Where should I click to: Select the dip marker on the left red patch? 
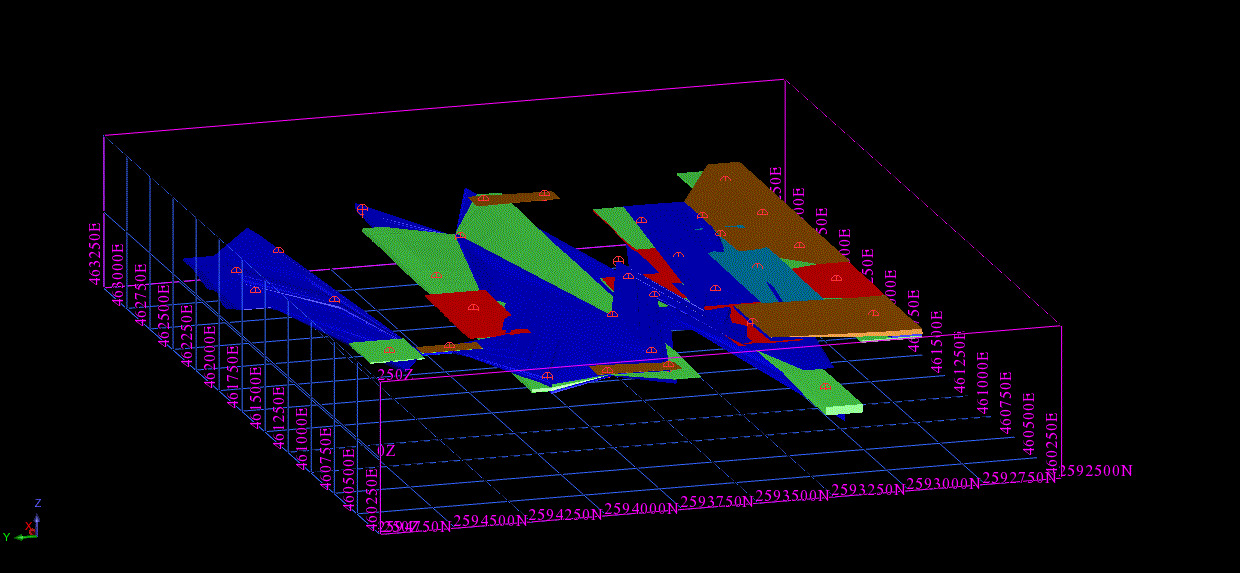click(x=474, y=308)
